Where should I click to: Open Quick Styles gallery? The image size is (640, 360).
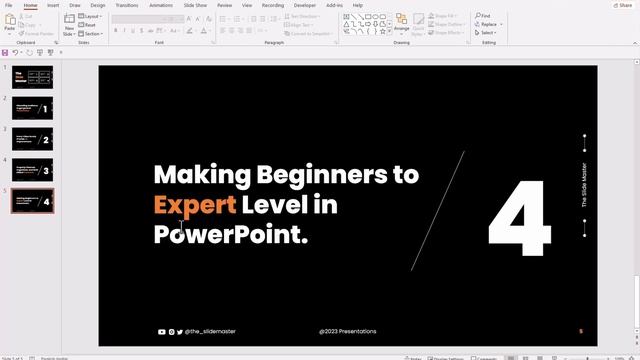coord(418,24)
